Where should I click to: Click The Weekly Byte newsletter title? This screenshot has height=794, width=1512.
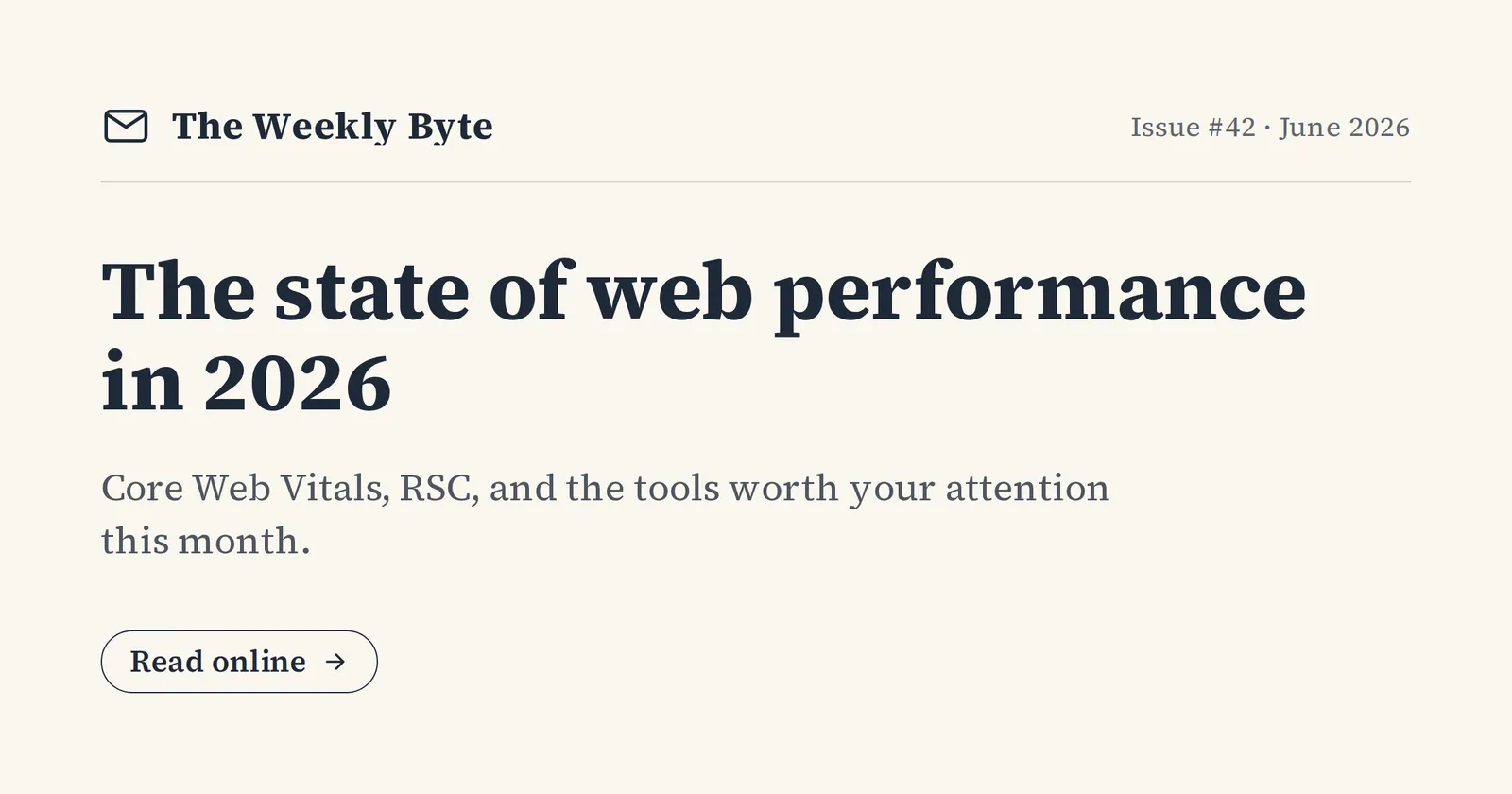[x=333, y=127]
